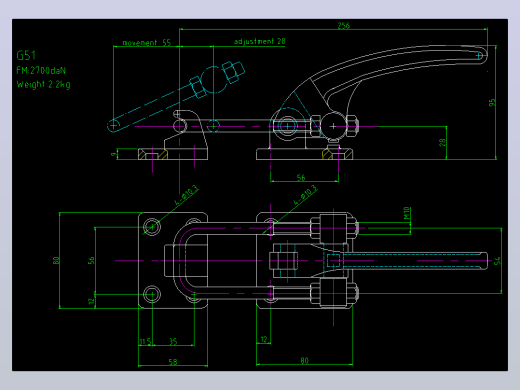
Task: Select the 'movement 55' dimension label
Action: (x=147, y=43)
